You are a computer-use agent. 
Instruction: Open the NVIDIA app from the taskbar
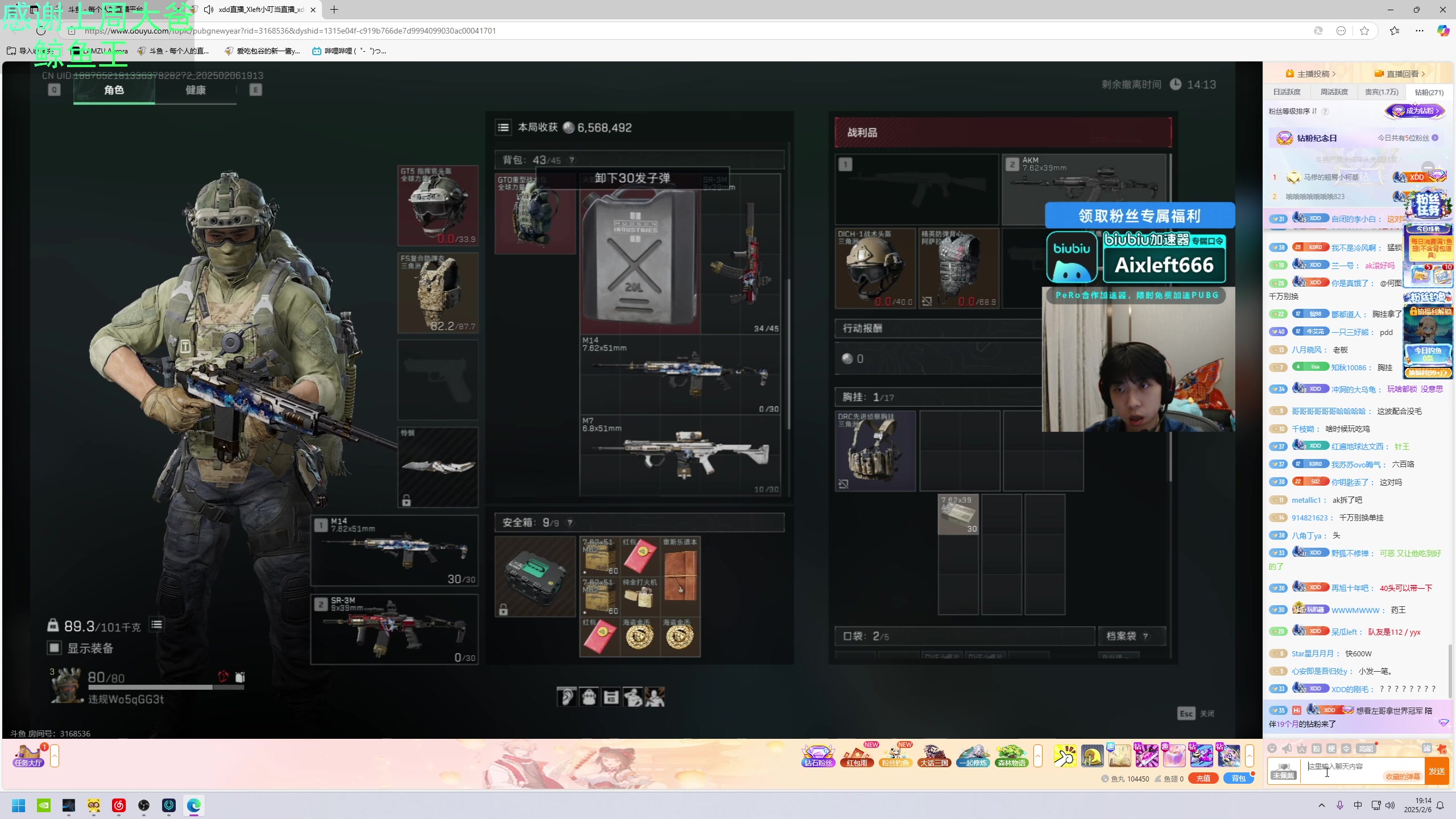click(x=44, y=805)
